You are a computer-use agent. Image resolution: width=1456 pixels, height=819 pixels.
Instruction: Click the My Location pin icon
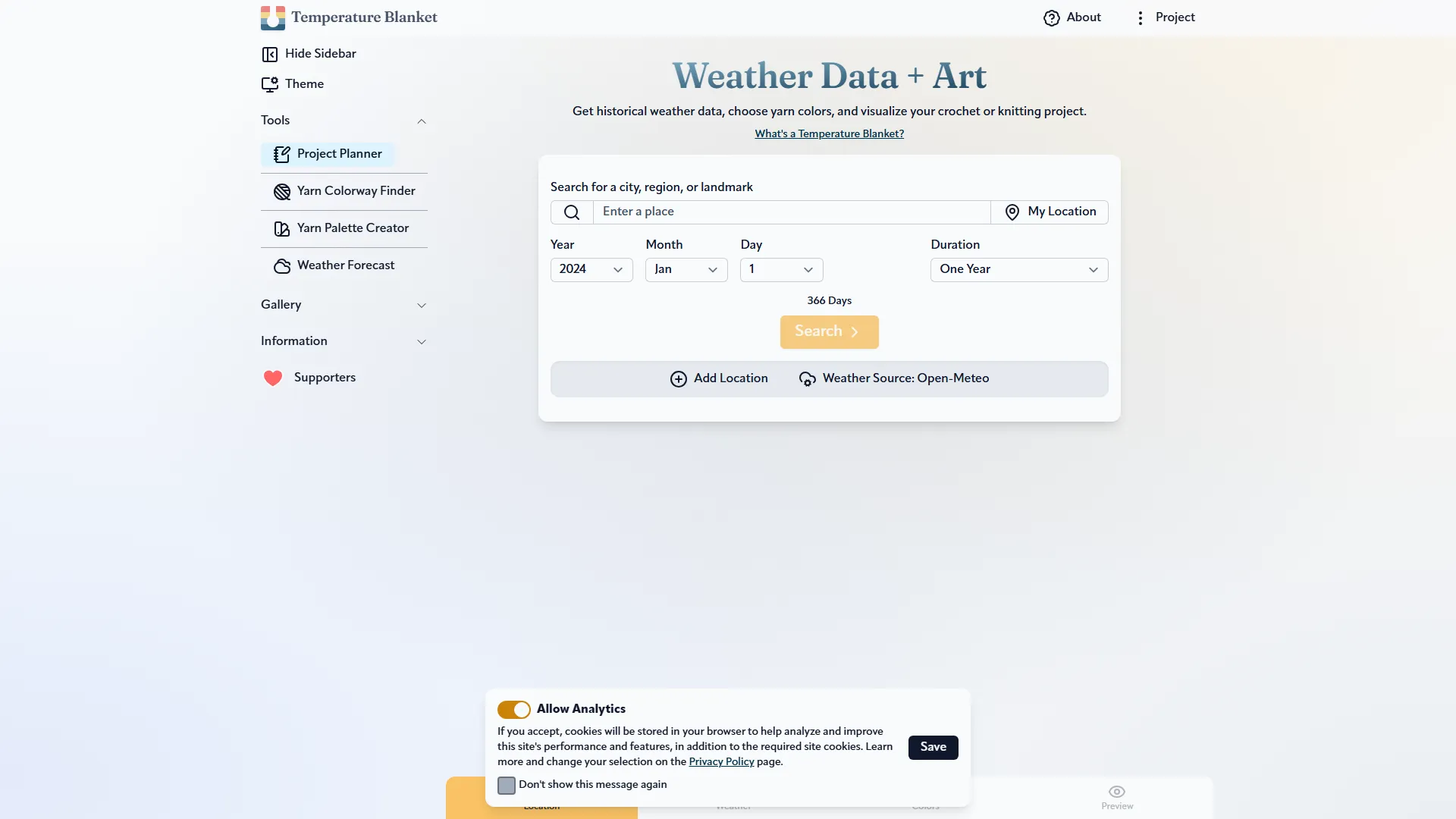click(1012, 212)
